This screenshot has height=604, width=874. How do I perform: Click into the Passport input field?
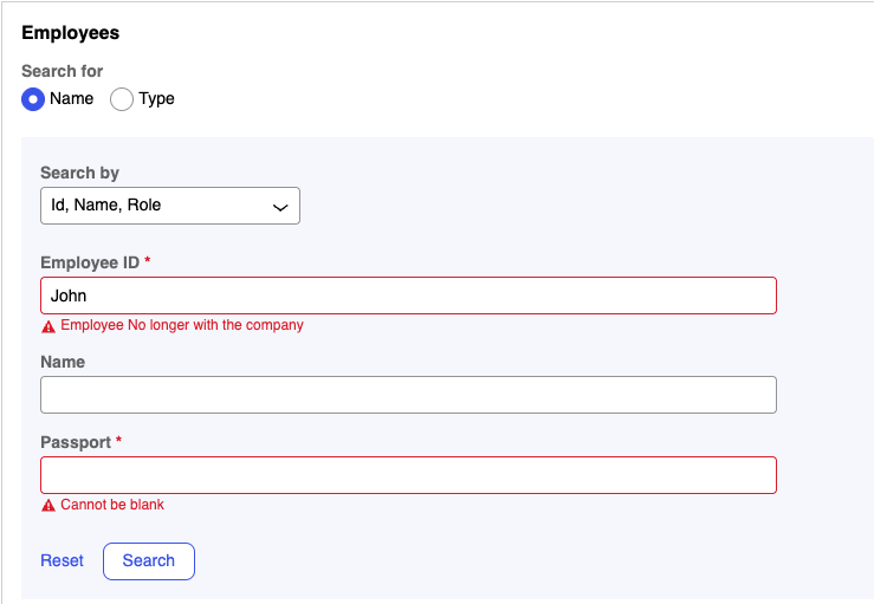(x=408, y=475)
